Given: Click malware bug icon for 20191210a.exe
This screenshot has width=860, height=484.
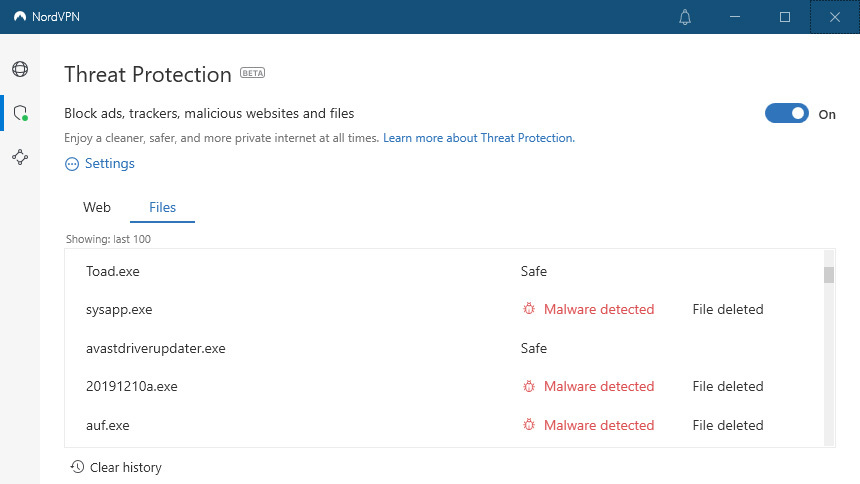Looking at the screenshot, I should click(529, 386).
